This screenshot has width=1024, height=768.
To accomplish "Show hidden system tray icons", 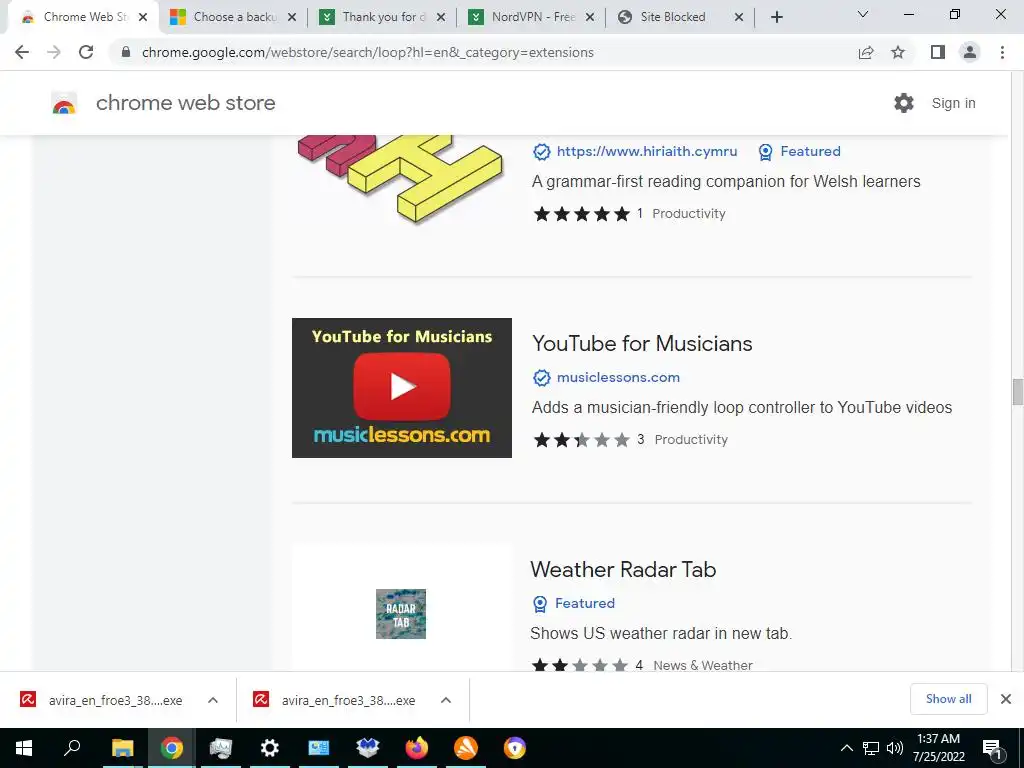I will [x=846, y=748].
